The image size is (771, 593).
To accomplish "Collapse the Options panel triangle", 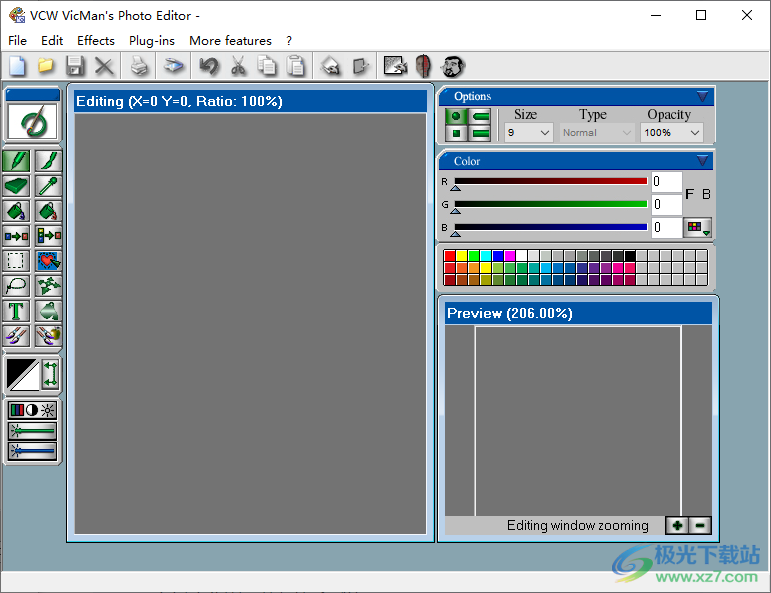I will (x=702, y=96).
